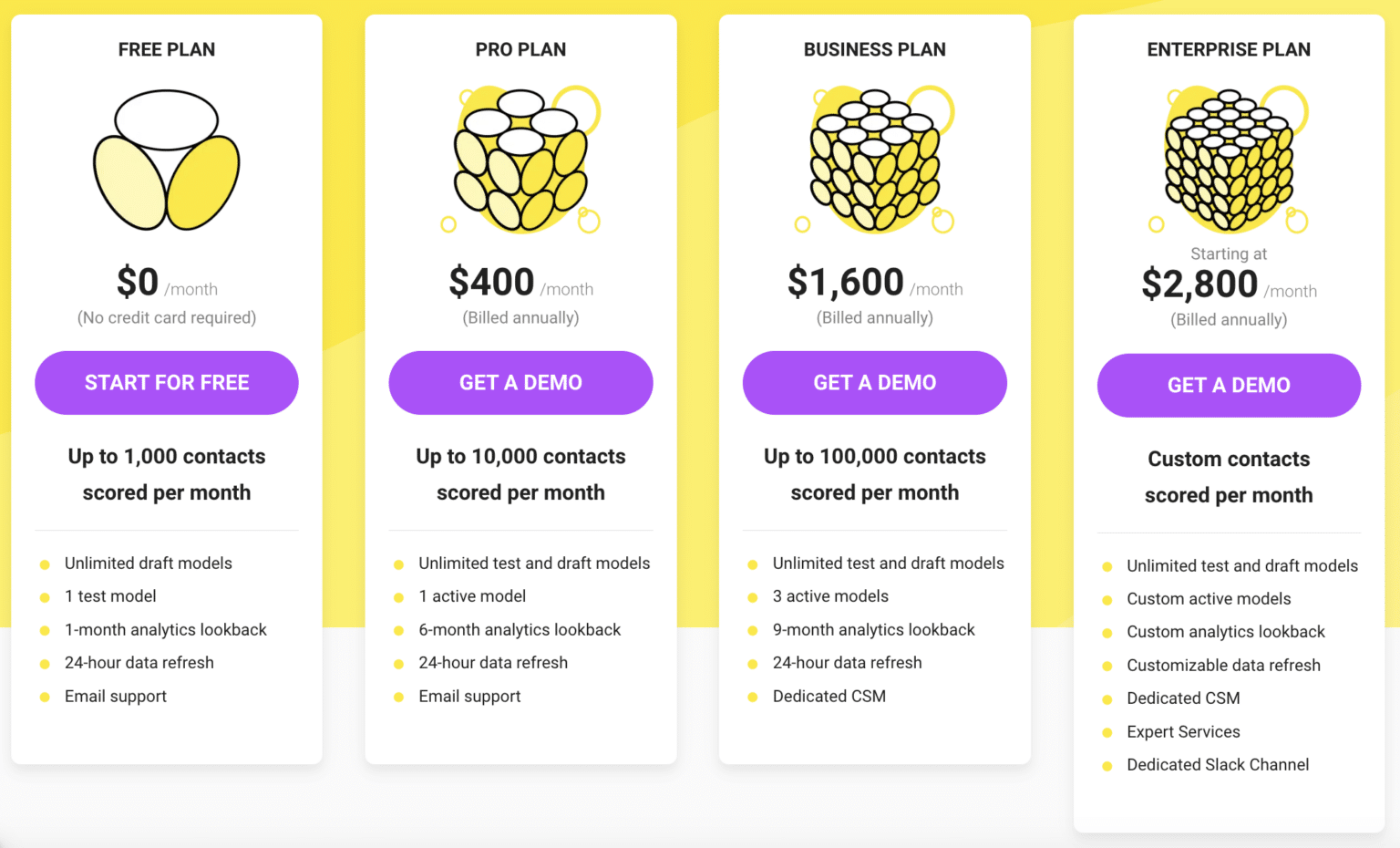Click Custom contacts scored per month text
This screenshot has width=1400, height=848.
(x=1229, y=476)
